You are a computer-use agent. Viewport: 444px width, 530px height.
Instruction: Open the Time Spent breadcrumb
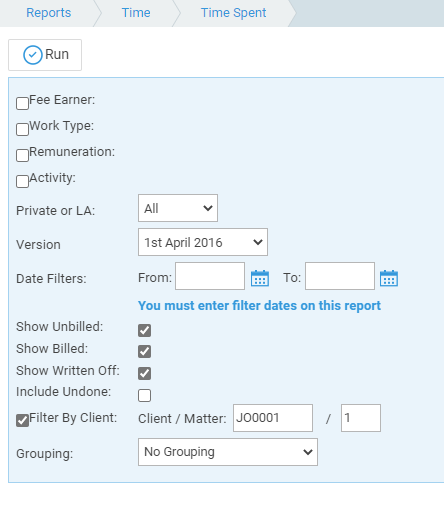233,13
